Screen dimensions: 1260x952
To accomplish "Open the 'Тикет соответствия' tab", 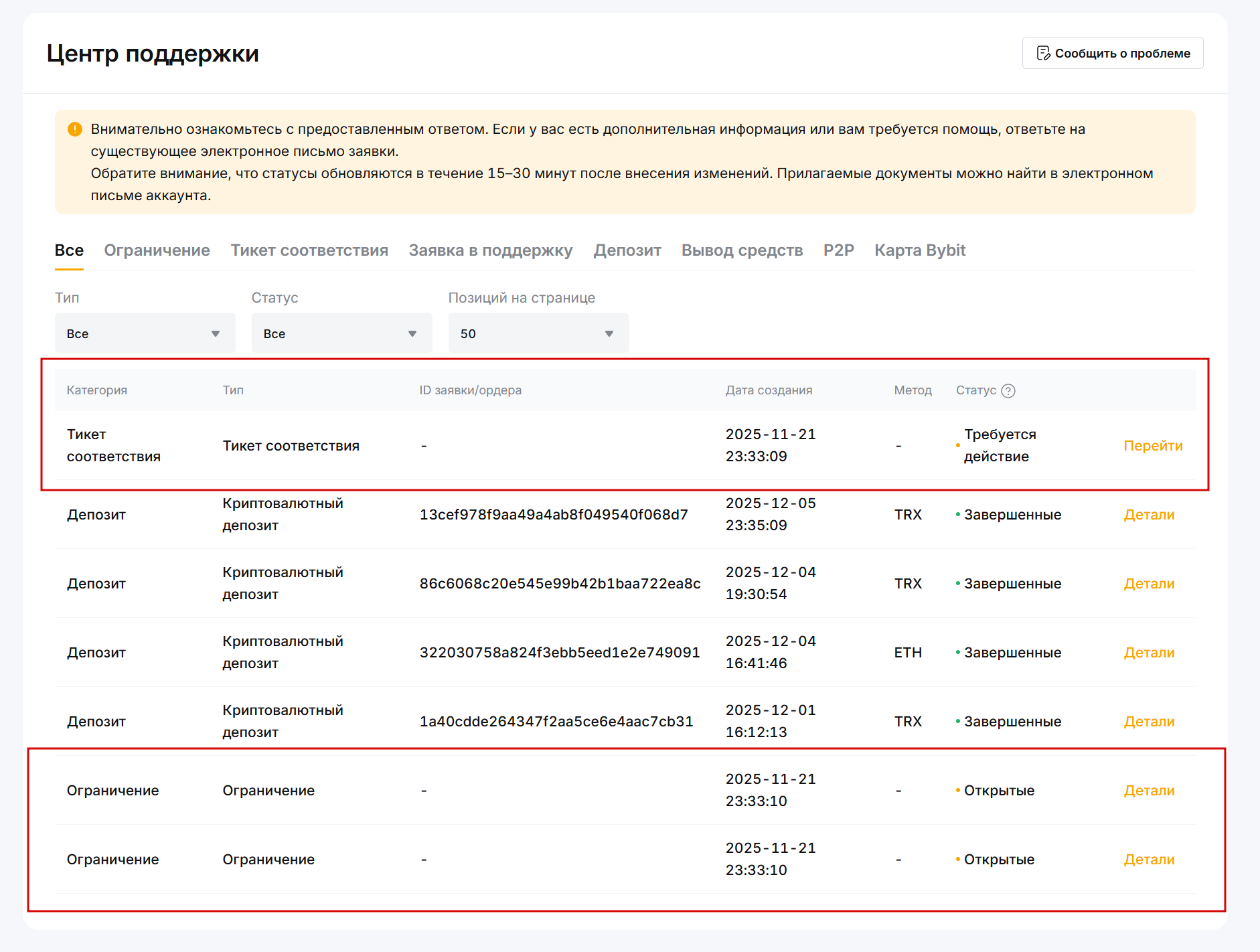I will point(309,250).
